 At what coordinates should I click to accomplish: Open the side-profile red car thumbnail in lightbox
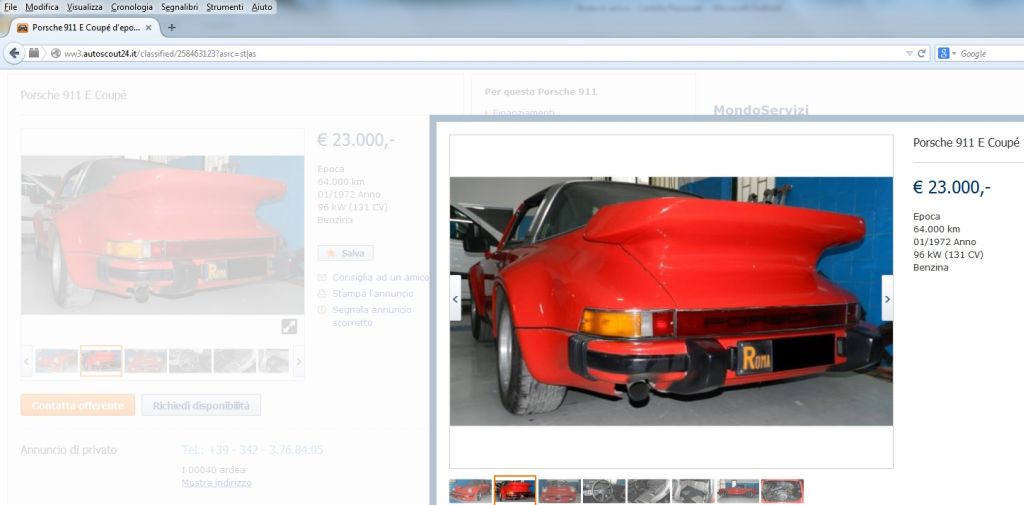(738, 491)
